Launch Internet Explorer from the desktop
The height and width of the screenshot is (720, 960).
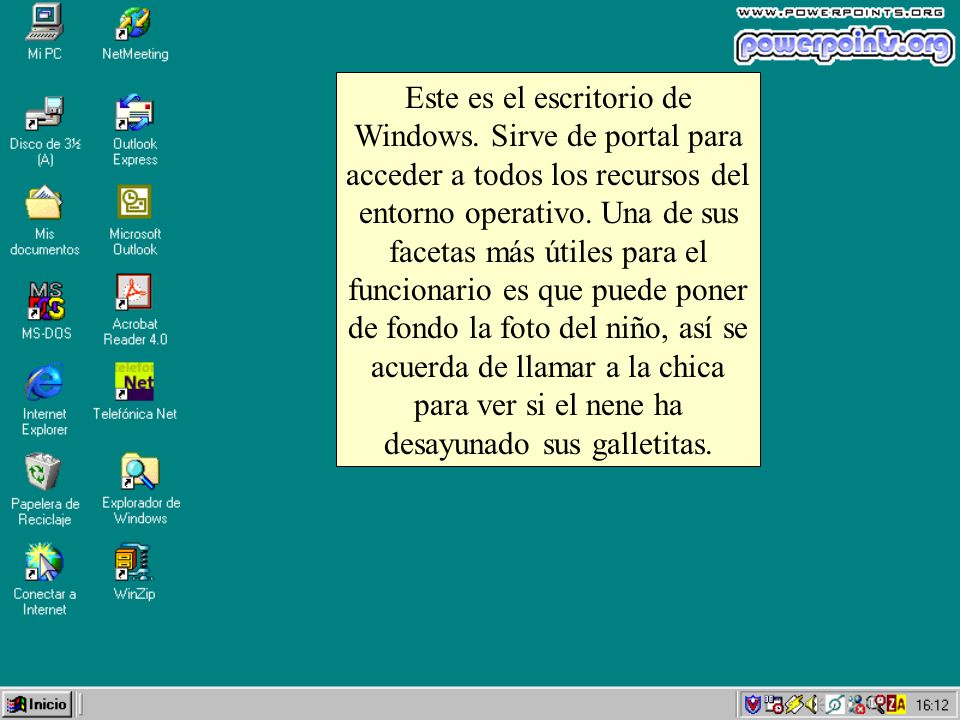point(45,400)
